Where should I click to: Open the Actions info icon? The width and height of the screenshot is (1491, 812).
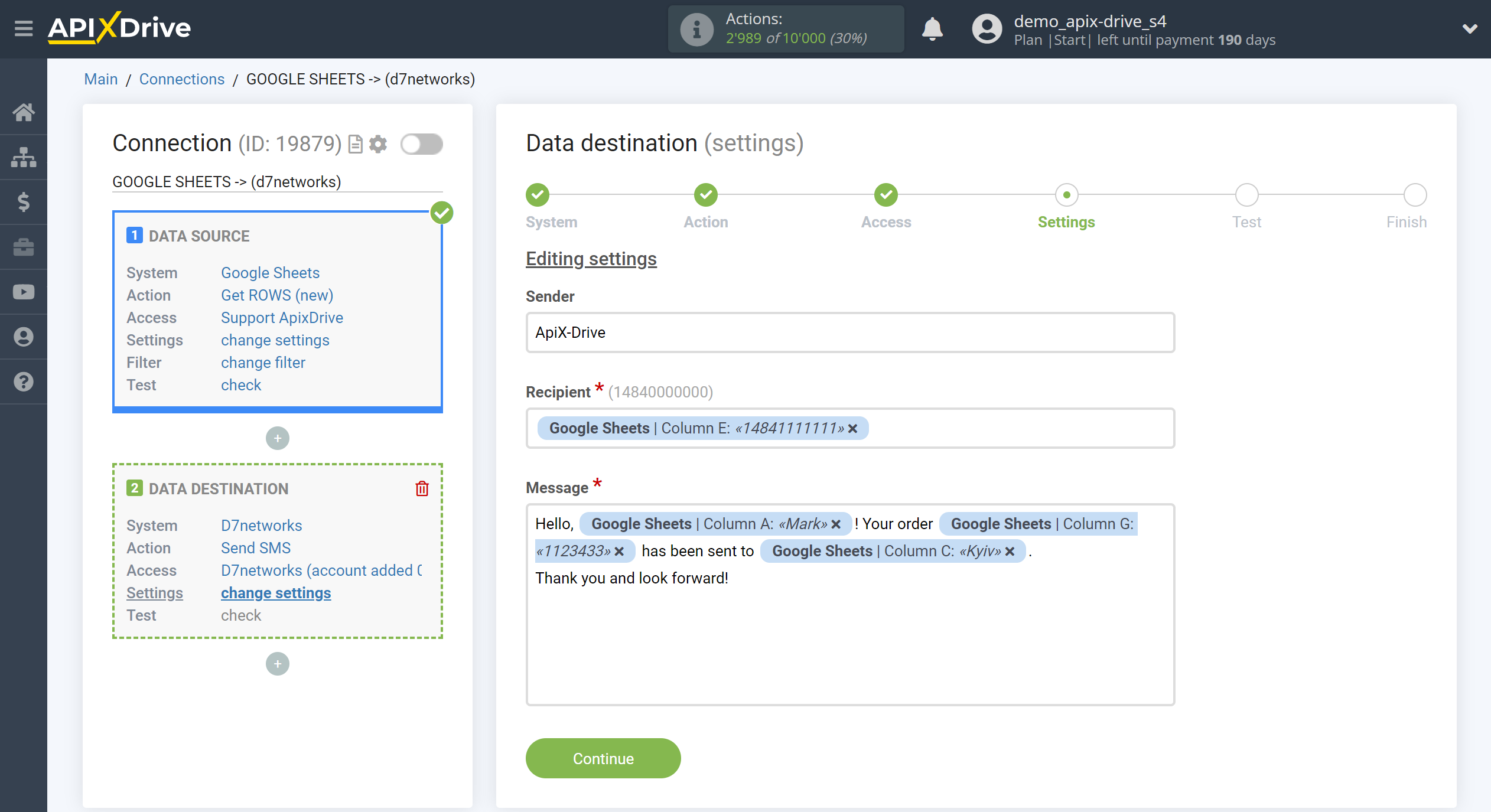pos(696,29)
